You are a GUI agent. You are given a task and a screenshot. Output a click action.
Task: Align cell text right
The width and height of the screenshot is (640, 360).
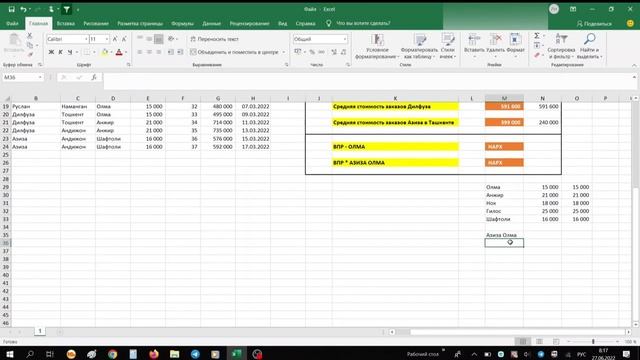(159, 52)
